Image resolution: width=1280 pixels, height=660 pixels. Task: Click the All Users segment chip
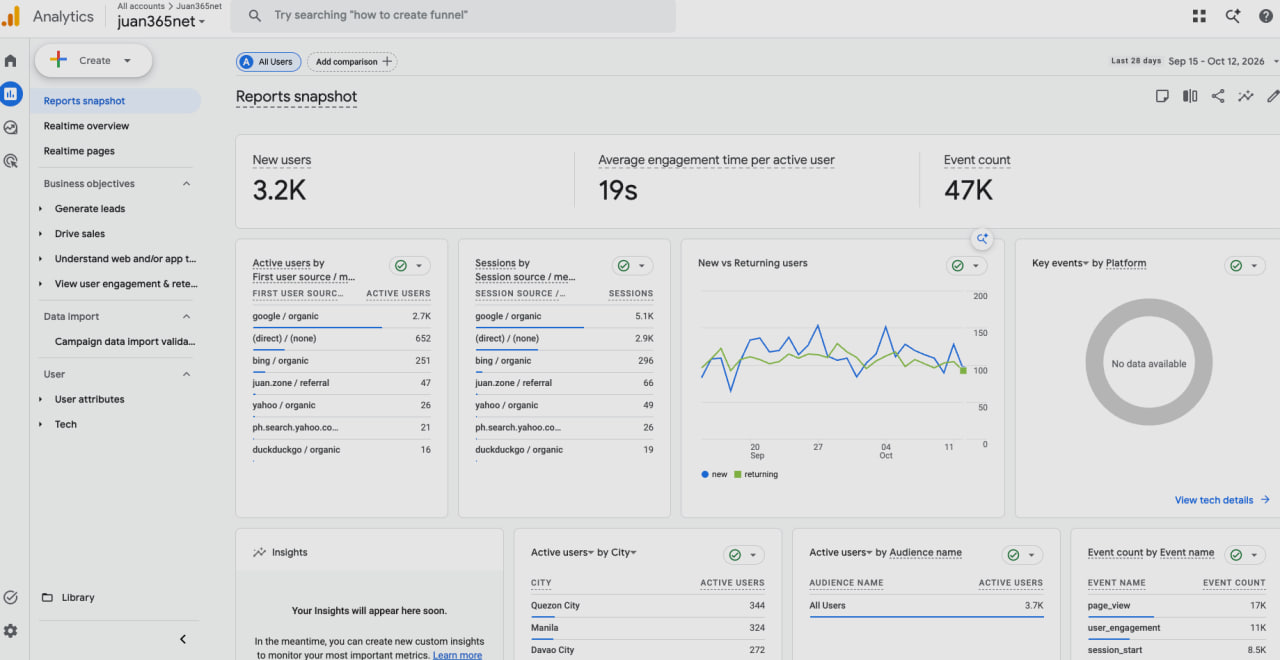(x=268, y=62)
